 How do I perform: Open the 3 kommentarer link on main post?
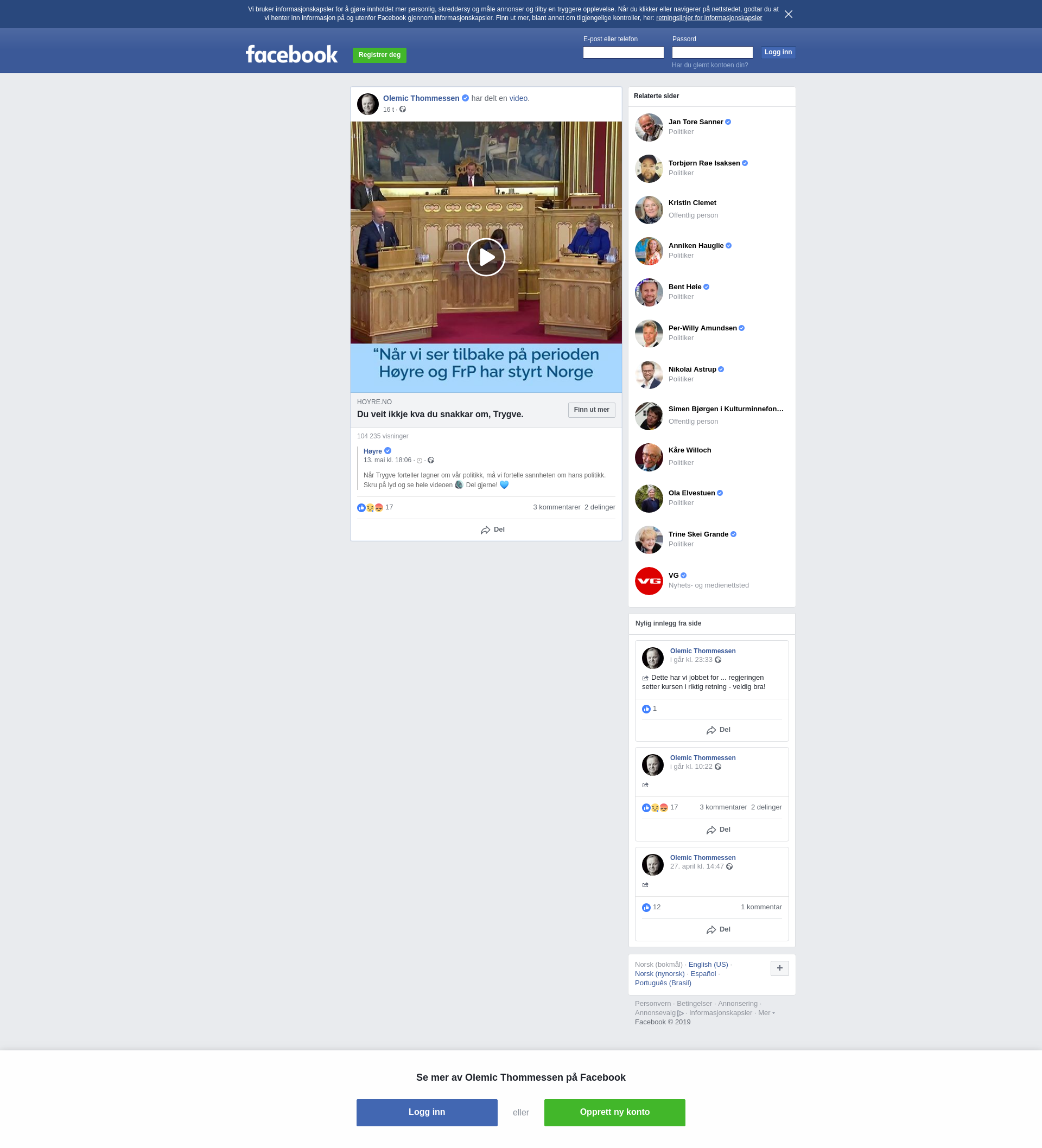(556, 507)
